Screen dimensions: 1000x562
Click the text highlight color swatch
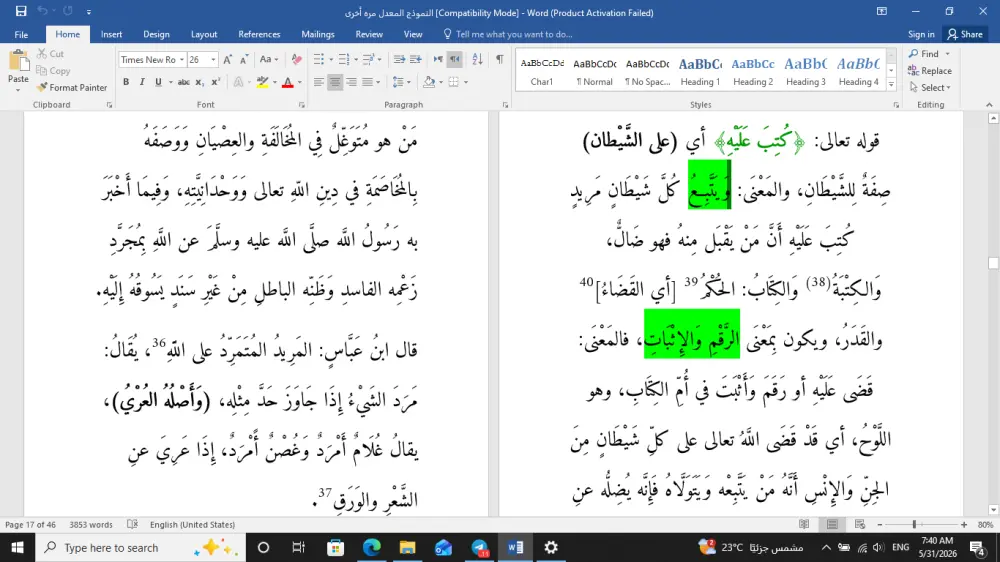click(x=262, y=82)
